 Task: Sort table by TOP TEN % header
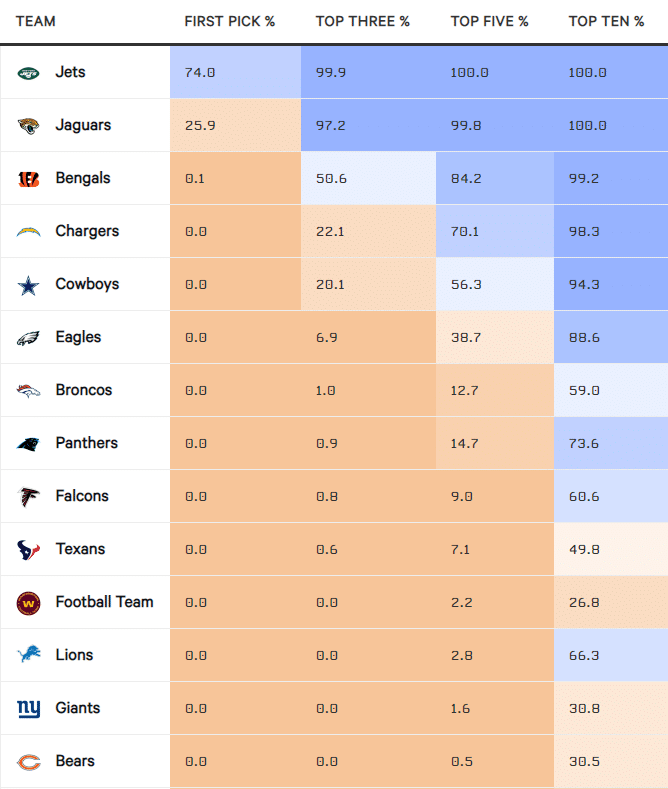point(606,21)
